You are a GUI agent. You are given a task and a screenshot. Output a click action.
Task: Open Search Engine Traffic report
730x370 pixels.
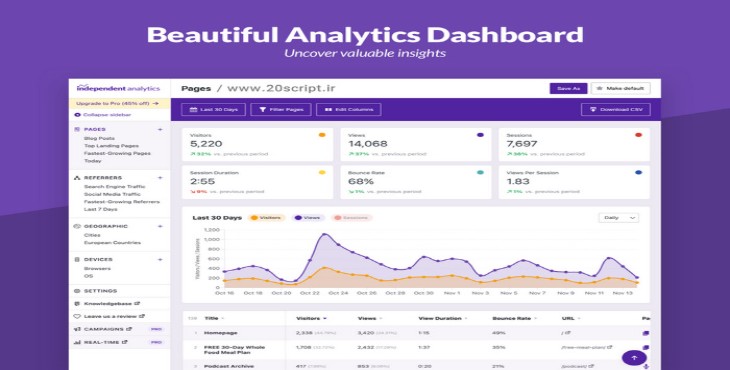point(115,187)
